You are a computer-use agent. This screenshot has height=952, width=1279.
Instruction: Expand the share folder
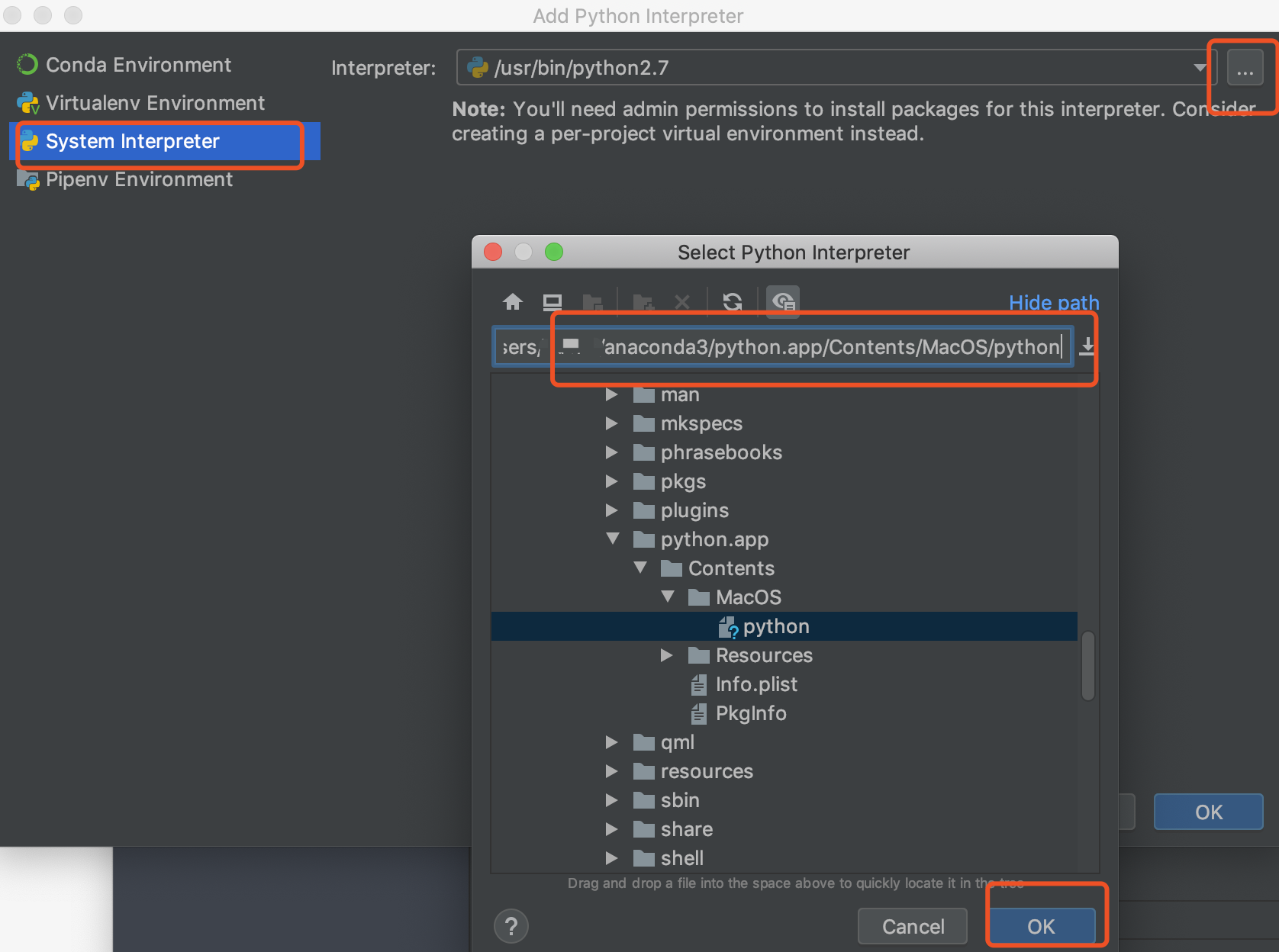(611, 829)
